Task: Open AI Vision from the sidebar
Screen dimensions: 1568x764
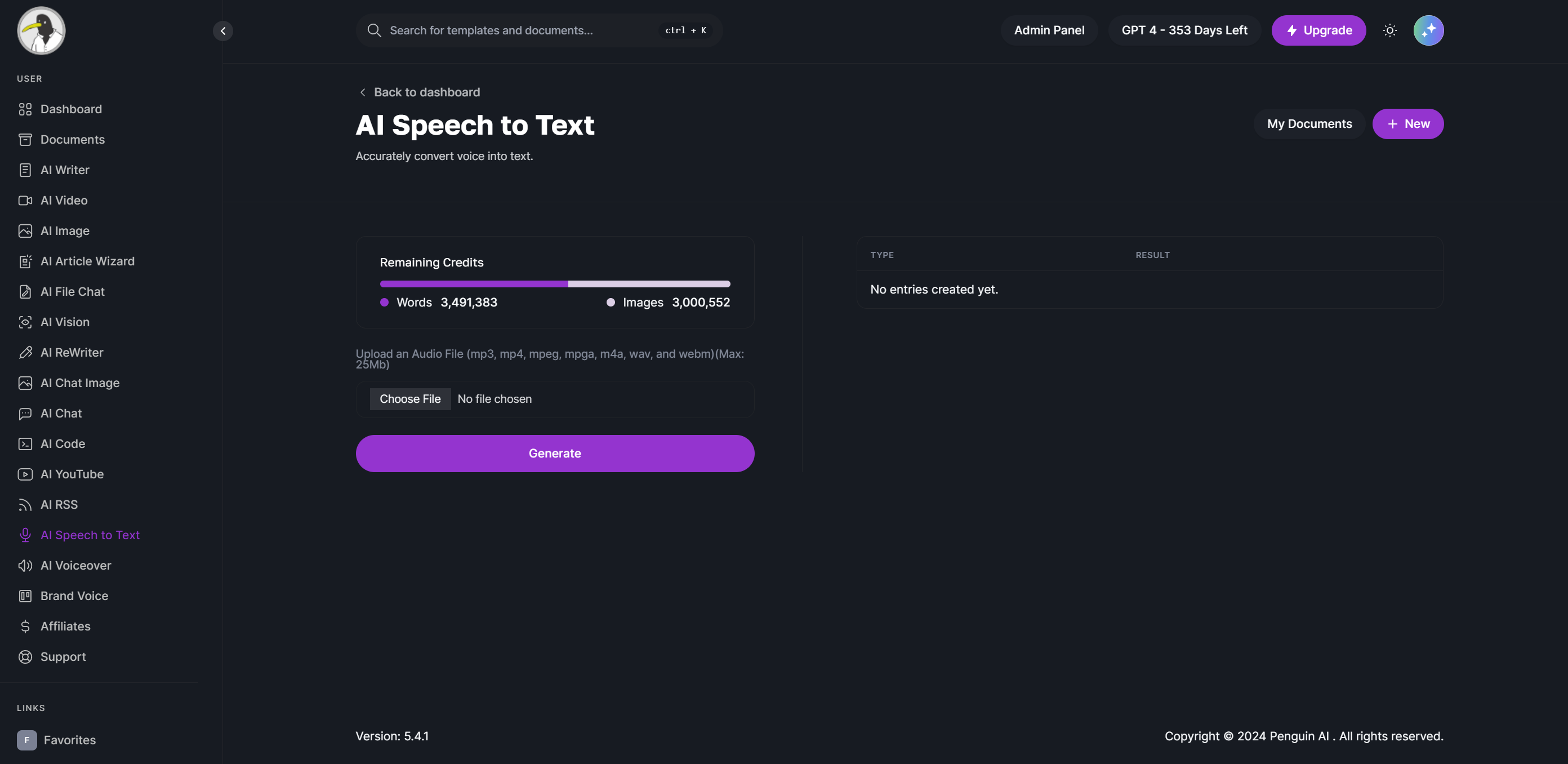Action: pos(66,322)
